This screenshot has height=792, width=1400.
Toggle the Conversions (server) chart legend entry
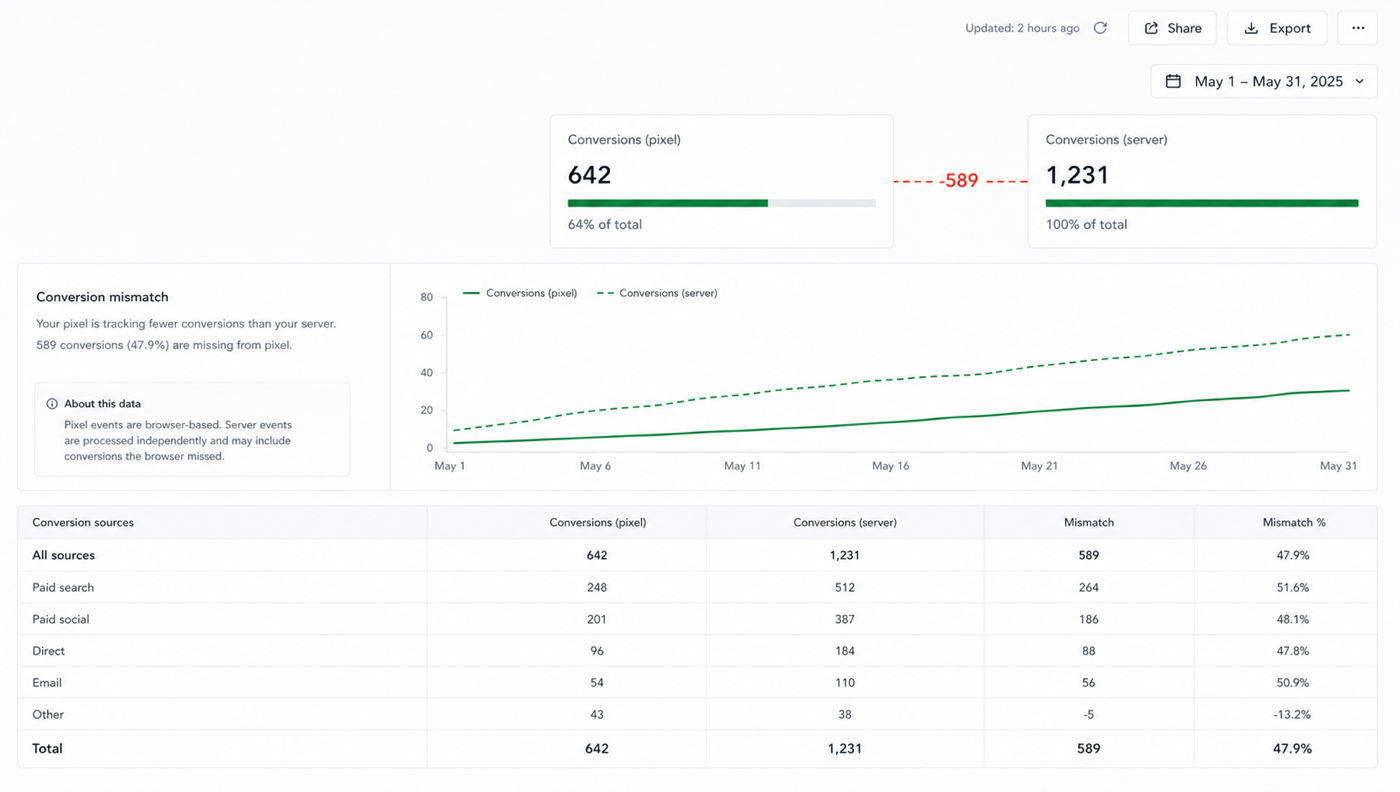pos(657,293)
